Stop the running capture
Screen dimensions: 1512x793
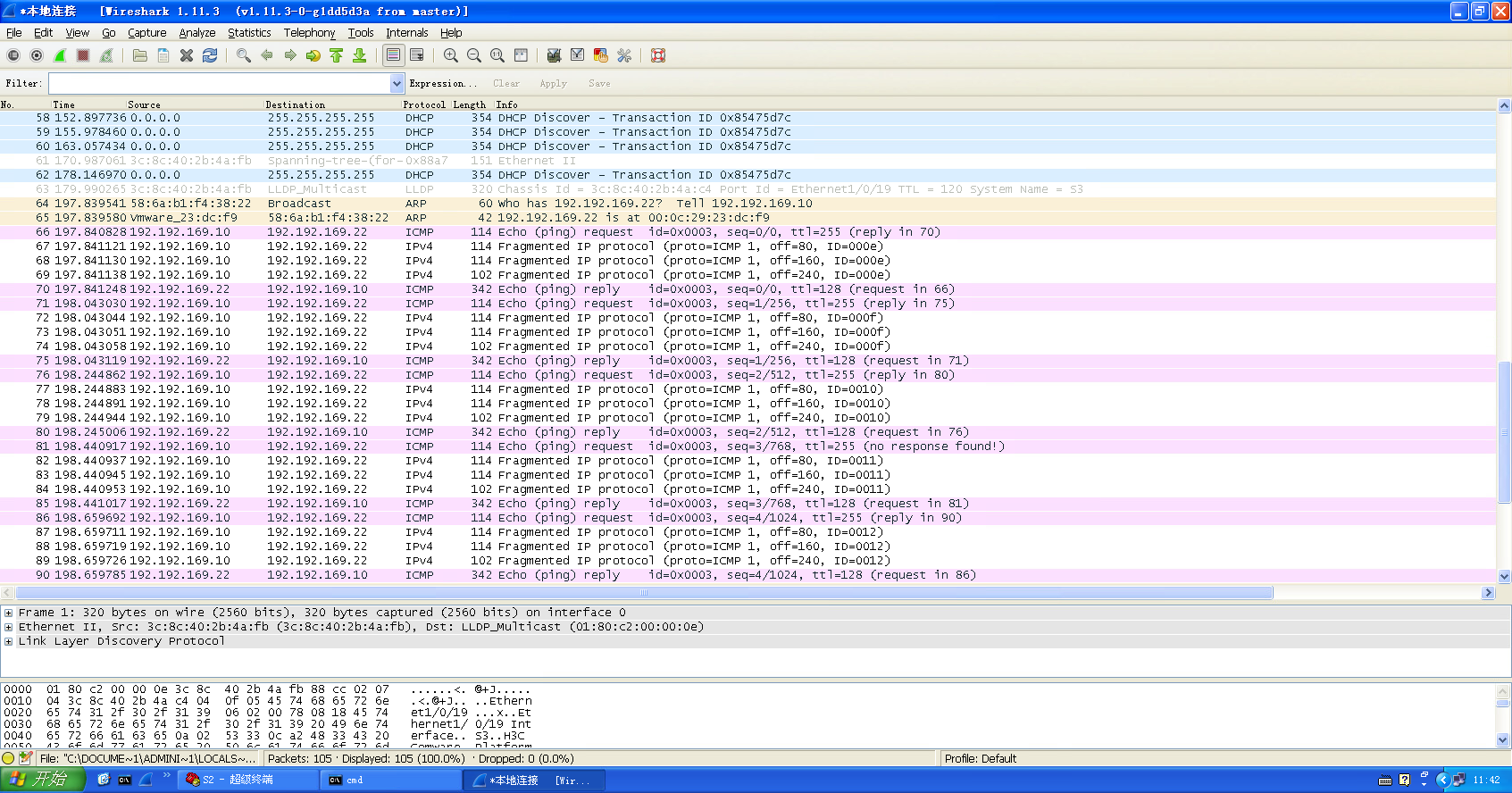tap(83, 55)
